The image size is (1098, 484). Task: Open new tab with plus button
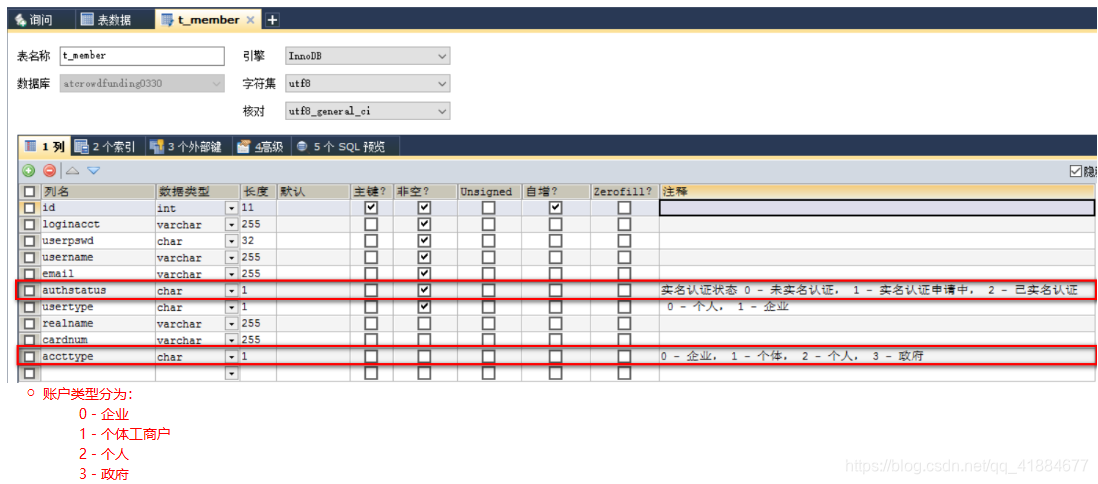coord(272,20)
